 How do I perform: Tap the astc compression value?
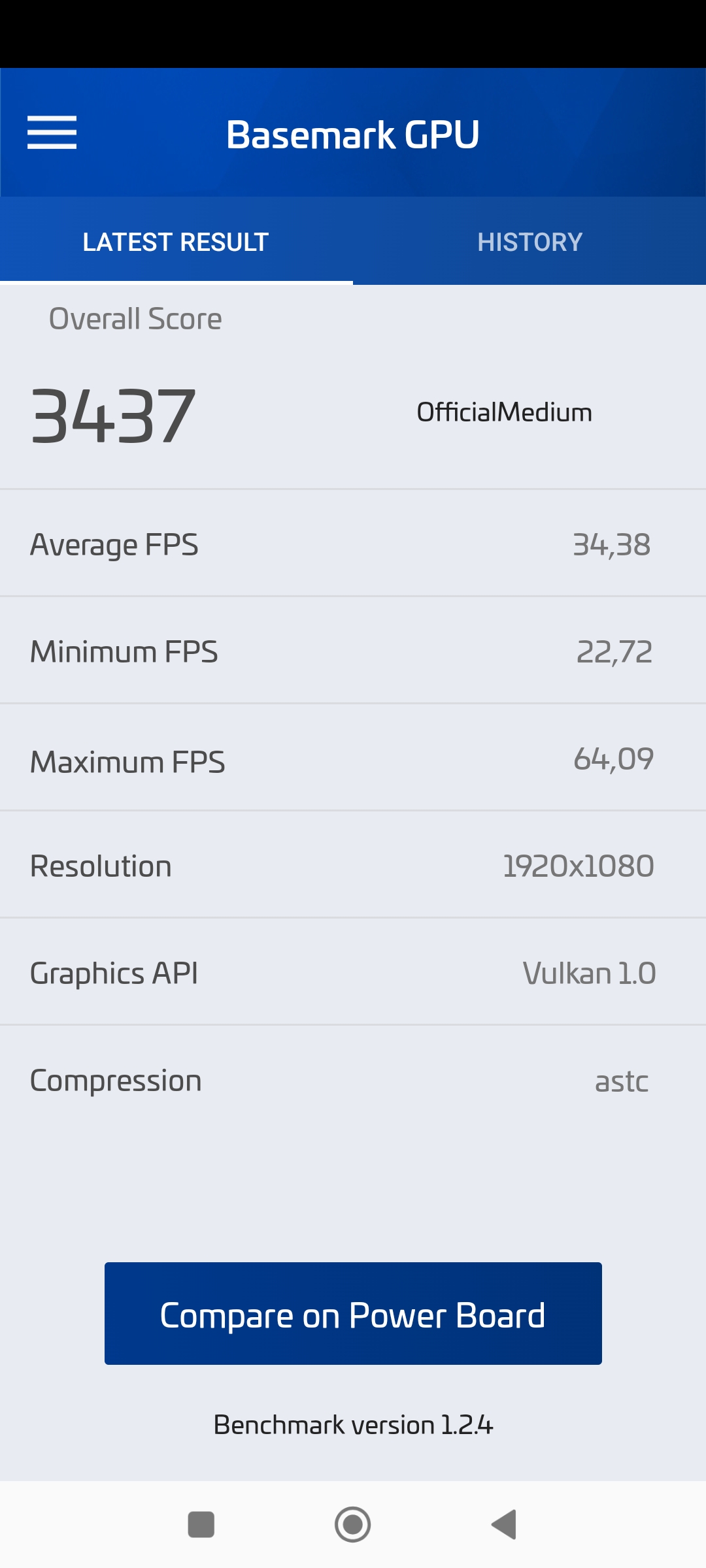tap(621, 1081)
